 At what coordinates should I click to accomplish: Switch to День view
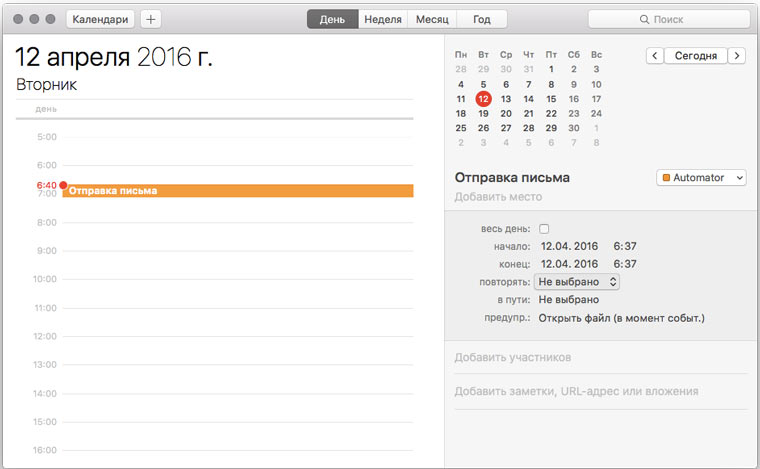tap(332, 19)
